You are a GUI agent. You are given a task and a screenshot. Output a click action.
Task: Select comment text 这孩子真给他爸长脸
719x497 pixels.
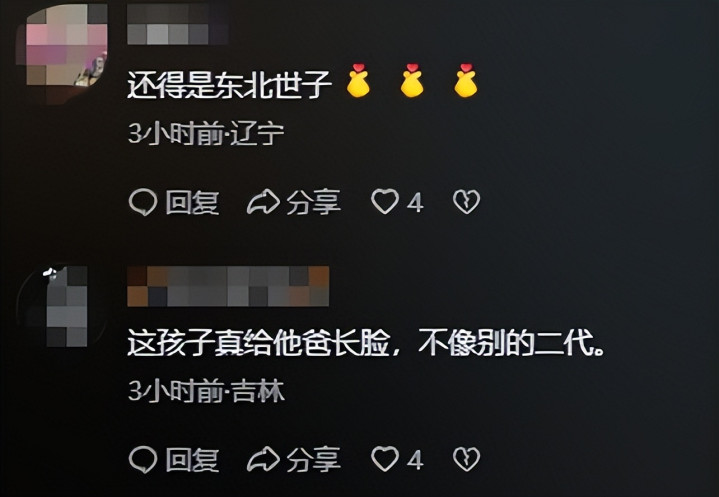point(259,342)
